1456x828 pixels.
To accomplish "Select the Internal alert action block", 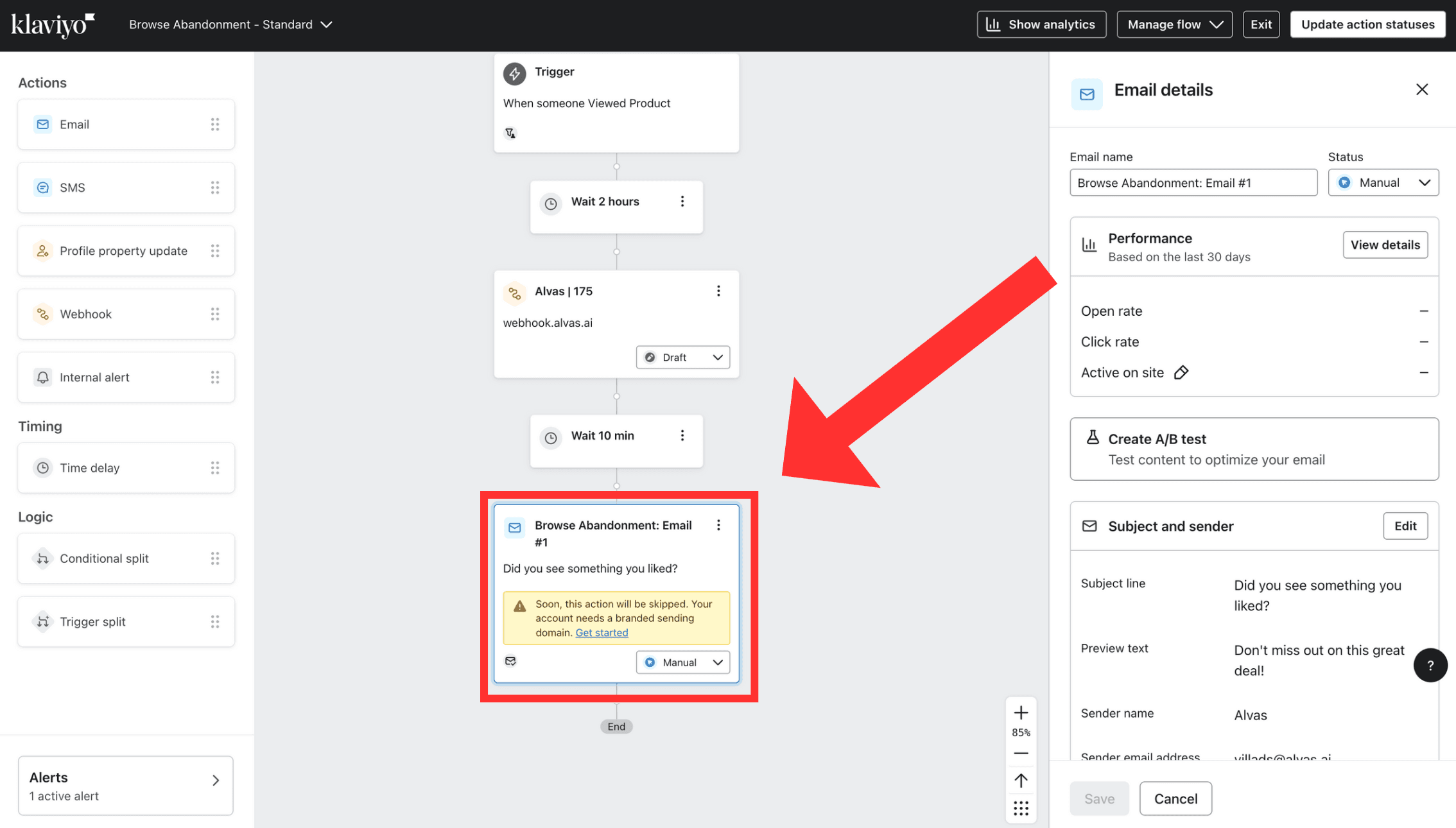I will [126, 377].
